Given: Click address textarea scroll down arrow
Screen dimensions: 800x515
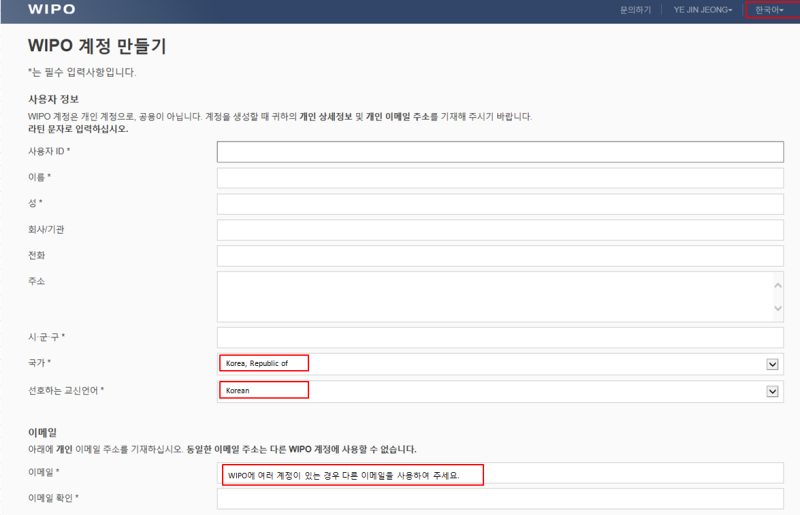Looking at the screenshot, I should (x=778, y=308).
